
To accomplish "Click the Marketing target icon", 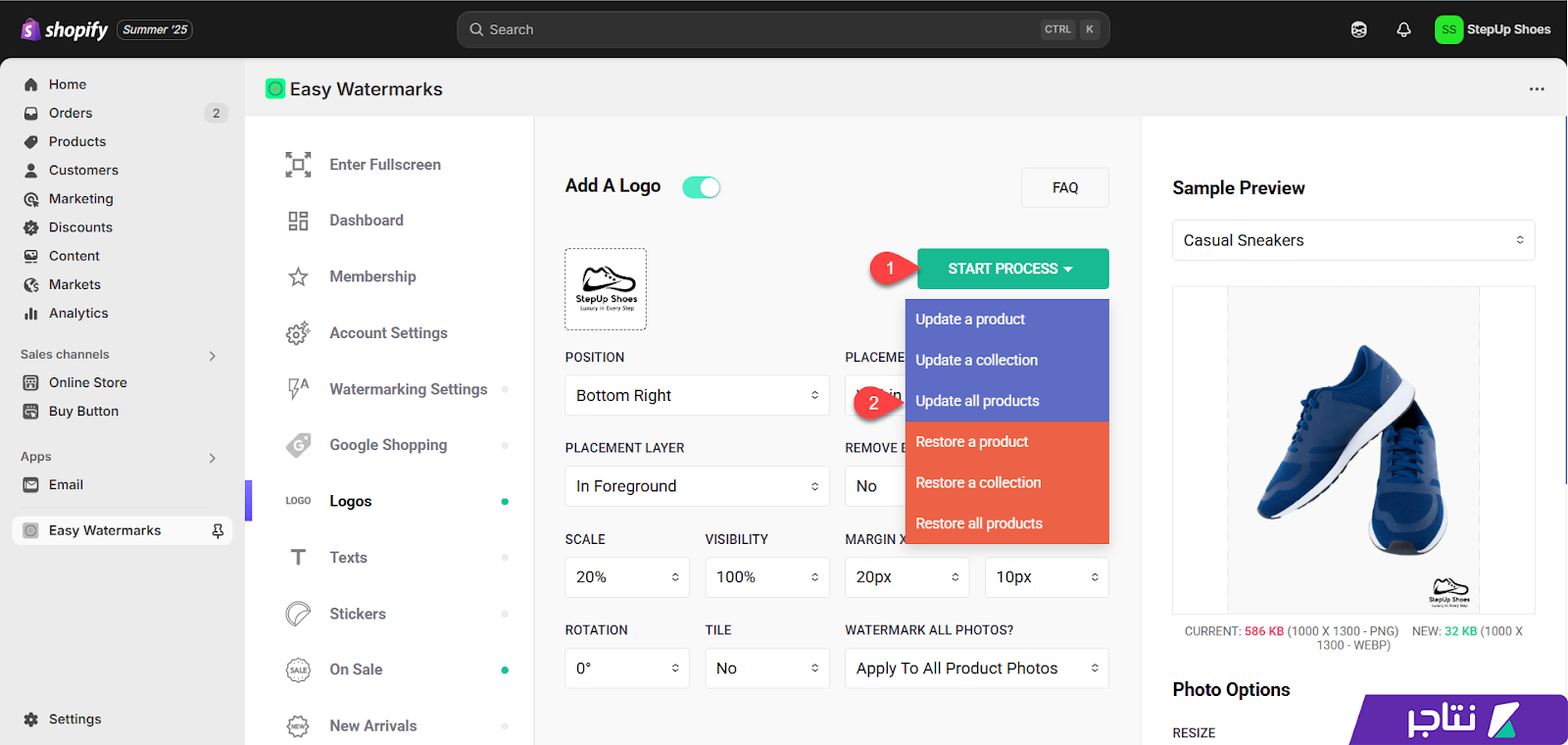I will 31,199.
